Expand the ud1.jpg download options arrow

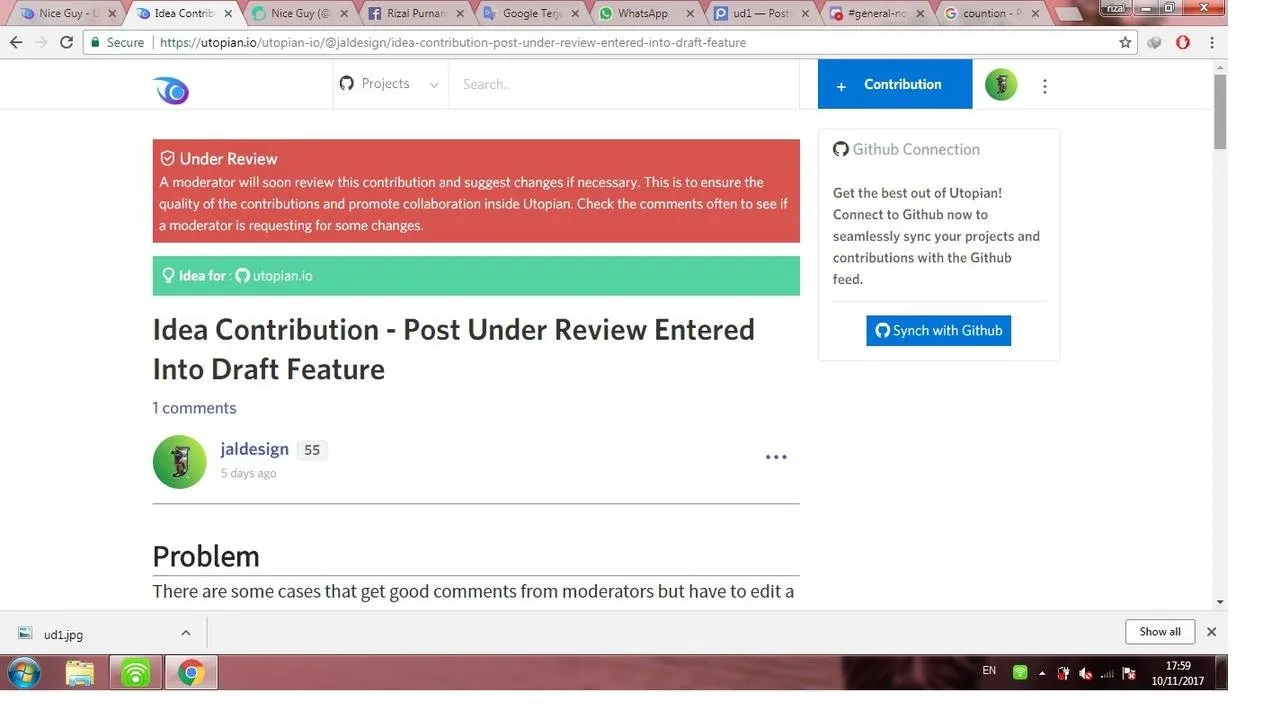tap(186, 633)
